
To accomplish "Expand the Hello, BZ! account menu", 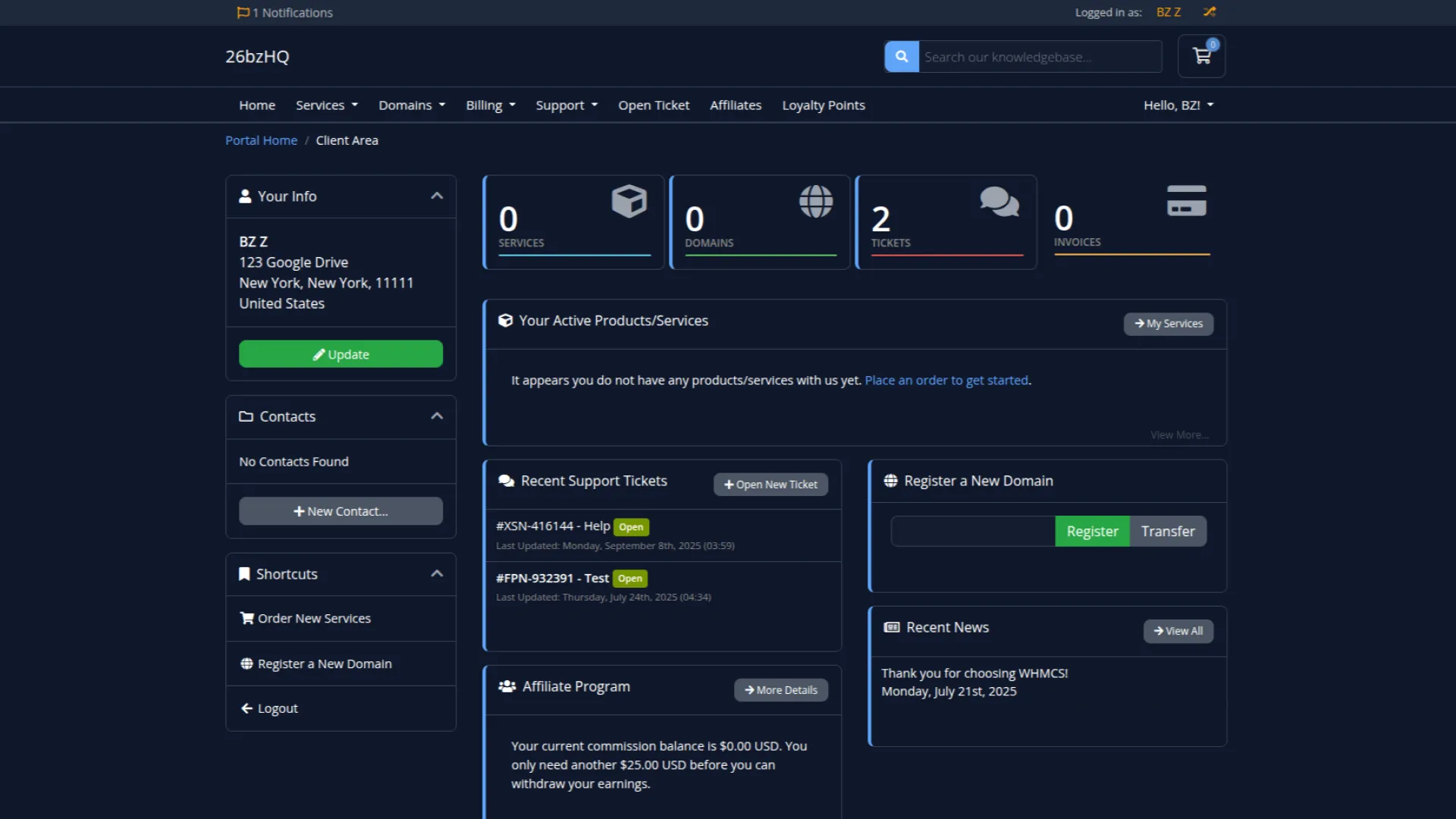I will point(1178,105).
